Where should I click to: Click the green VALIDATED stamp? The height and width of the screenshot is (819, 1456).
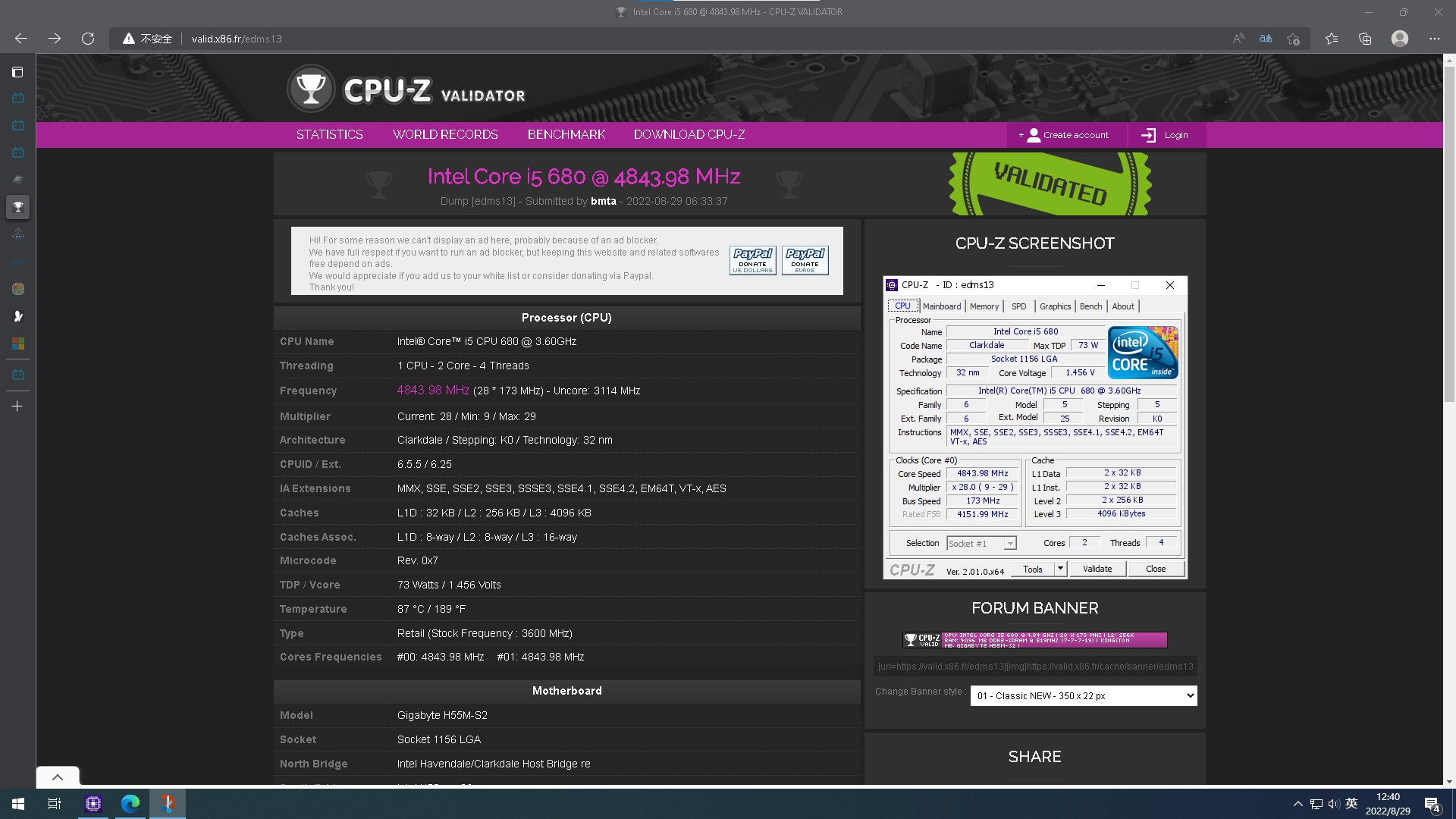pos(1050,184)
